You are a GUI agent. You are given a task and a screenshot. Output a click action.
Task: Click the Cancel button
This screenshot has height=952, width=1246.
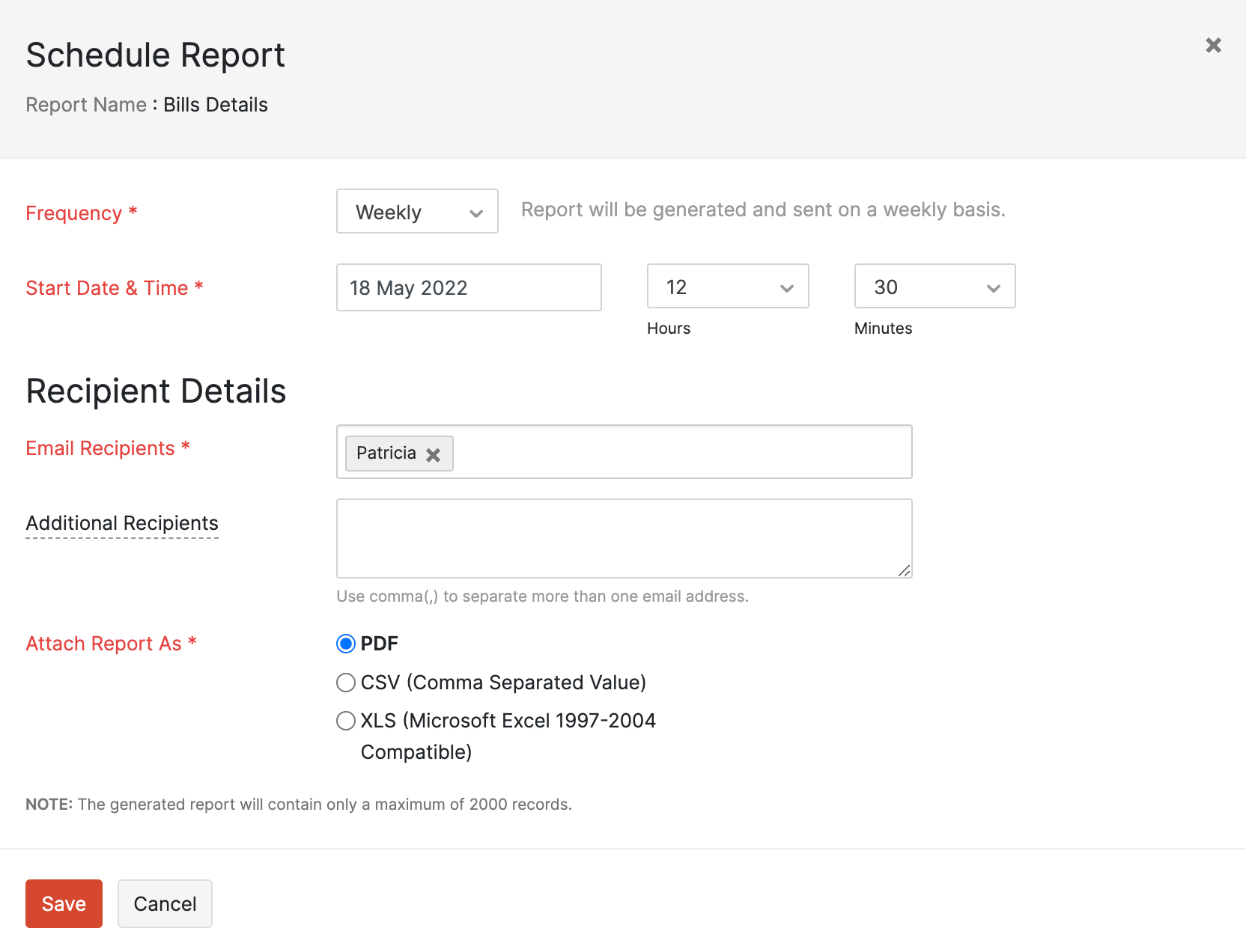pyautogui.click(x=165, y=903)
